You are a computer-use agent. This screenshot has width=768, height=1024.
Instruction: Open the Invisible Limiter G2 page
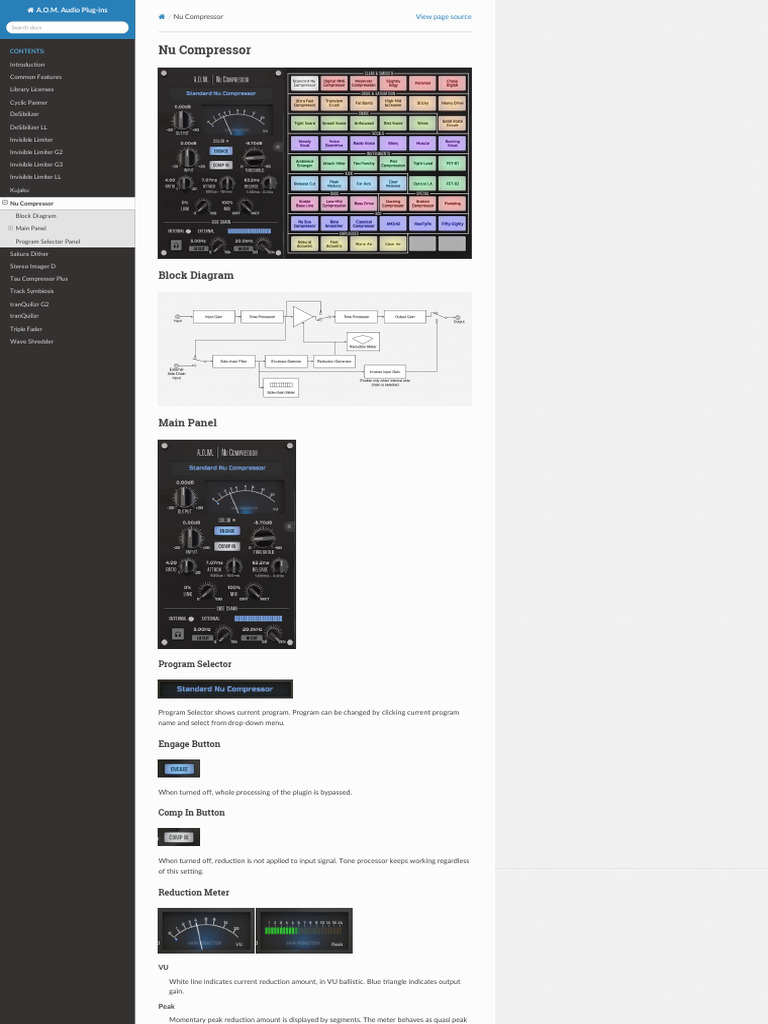point(37,152)
